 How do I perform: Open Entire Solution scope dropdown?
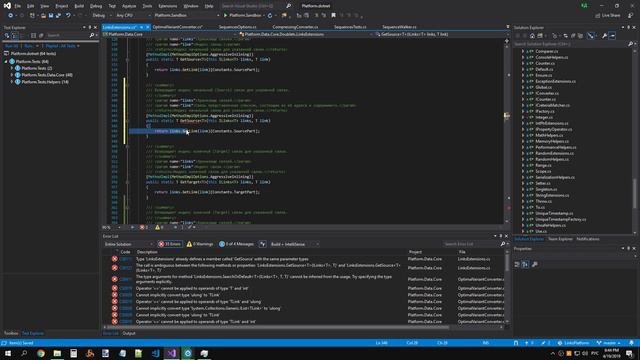pos(129,244)
